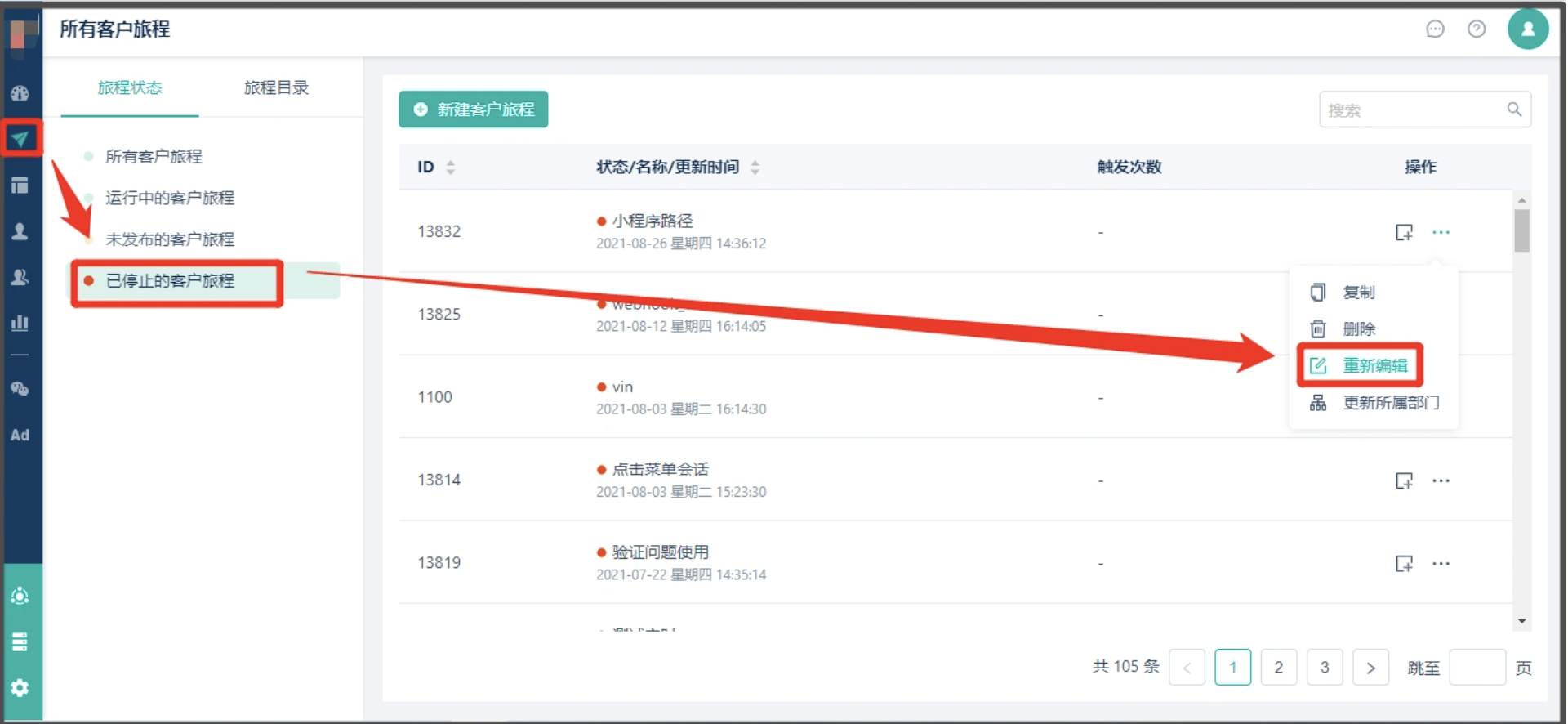Open the bar chart analytics sidebar icon
Viewport: 1568px width, 724px height.
(20, 323)
